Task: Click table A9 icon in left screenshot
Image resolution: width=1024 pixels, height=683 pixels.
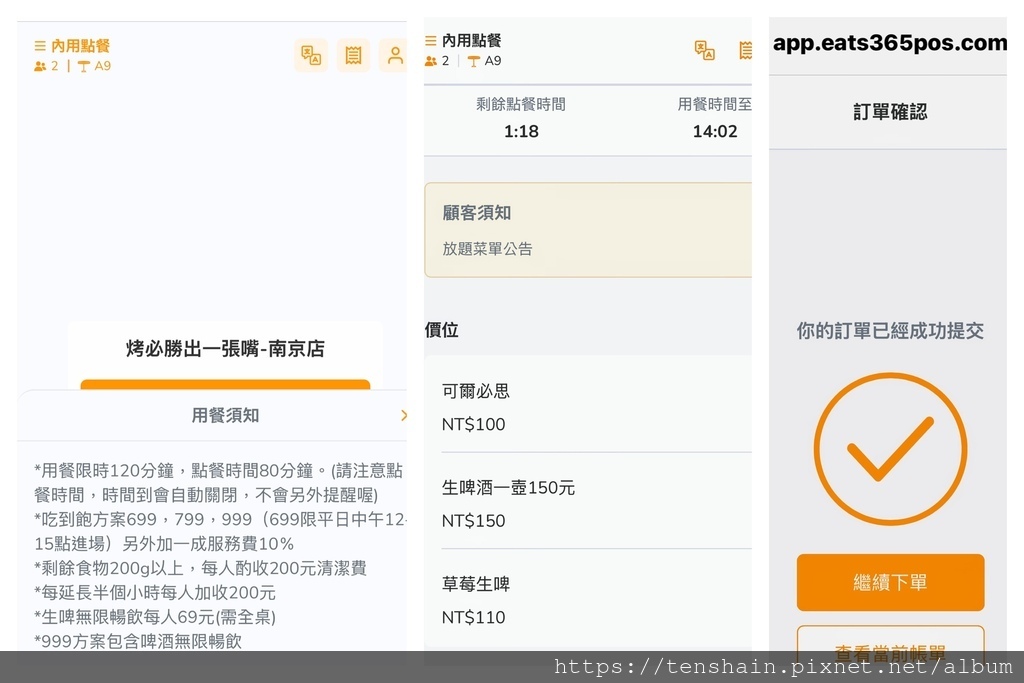Action: [x=84, y=66]
